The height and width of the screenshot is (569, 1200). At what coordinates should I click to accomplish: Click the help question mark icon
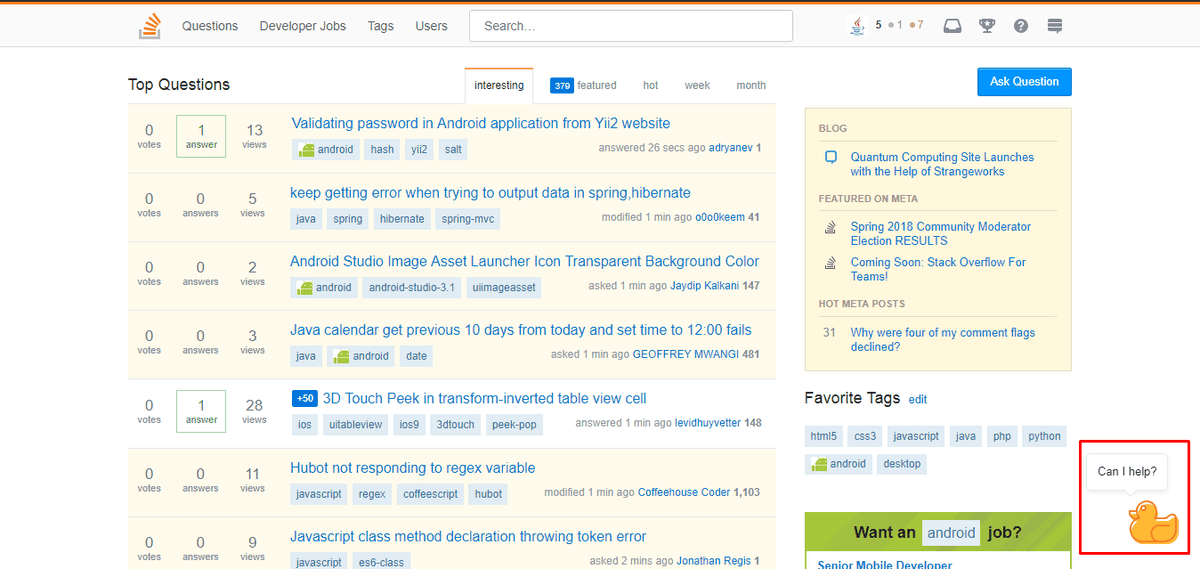[1021, 26]
